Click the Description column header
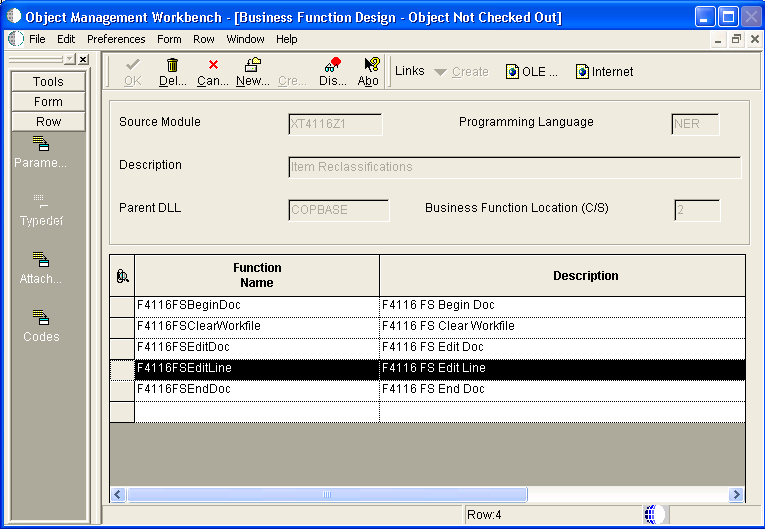 562,276
